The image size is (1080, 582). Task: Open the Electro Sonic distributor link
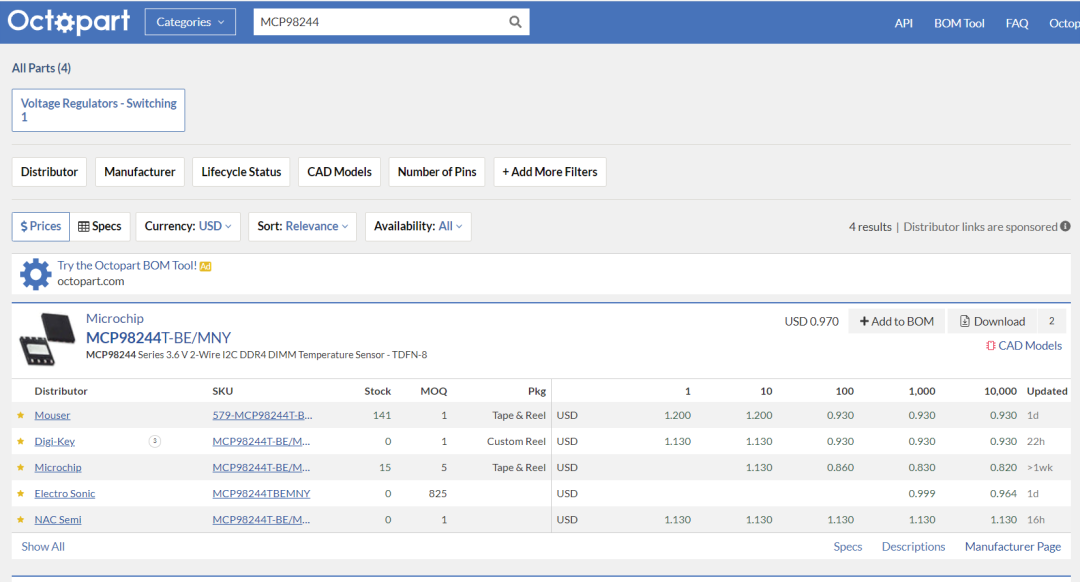click(x=65, y=494)
